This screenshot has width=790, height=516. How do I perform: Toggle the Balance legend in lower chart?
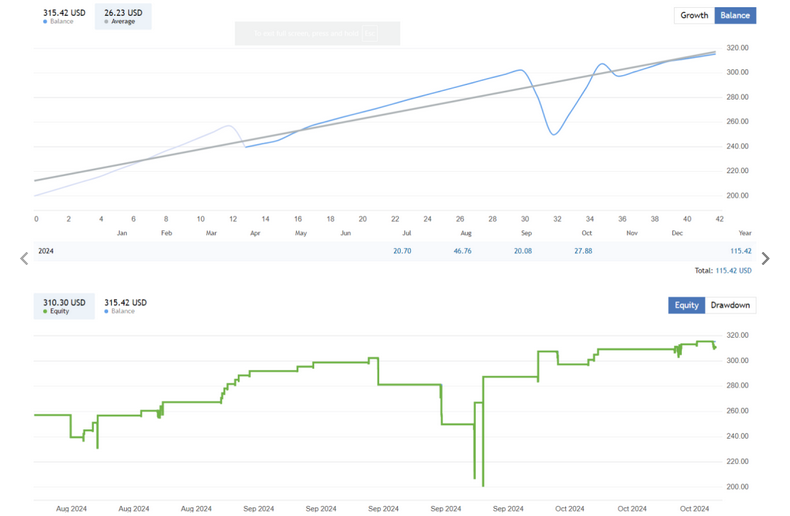(125, 306)
